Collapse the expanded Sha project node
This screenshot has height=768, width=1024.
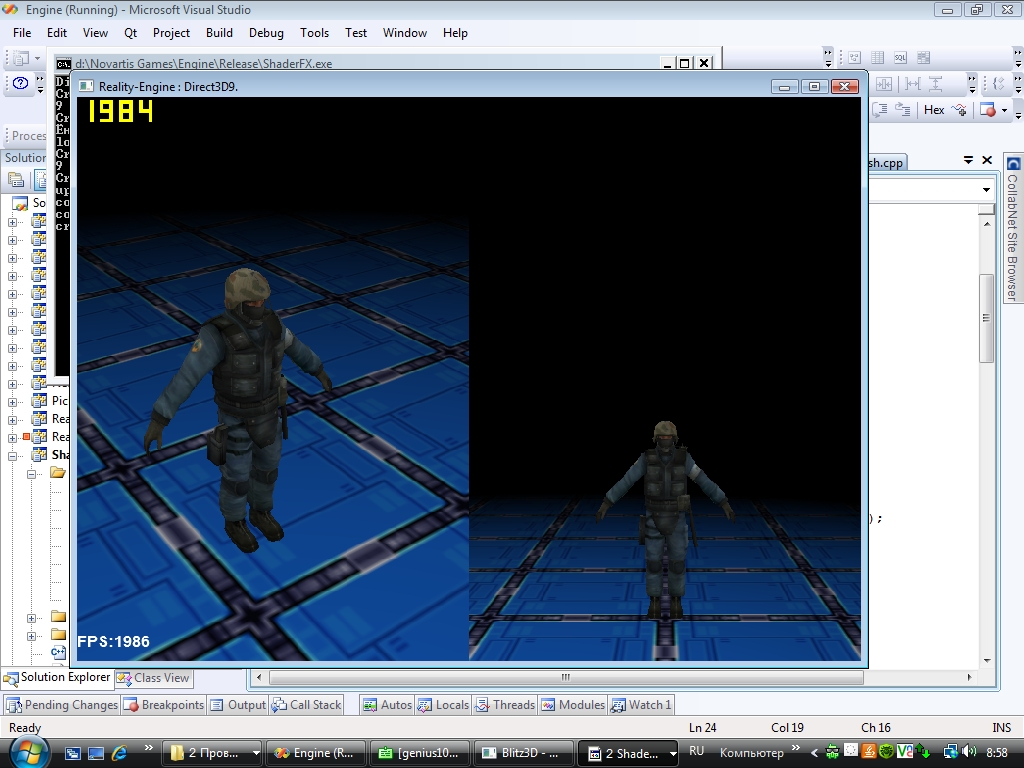tap(13, 456)
